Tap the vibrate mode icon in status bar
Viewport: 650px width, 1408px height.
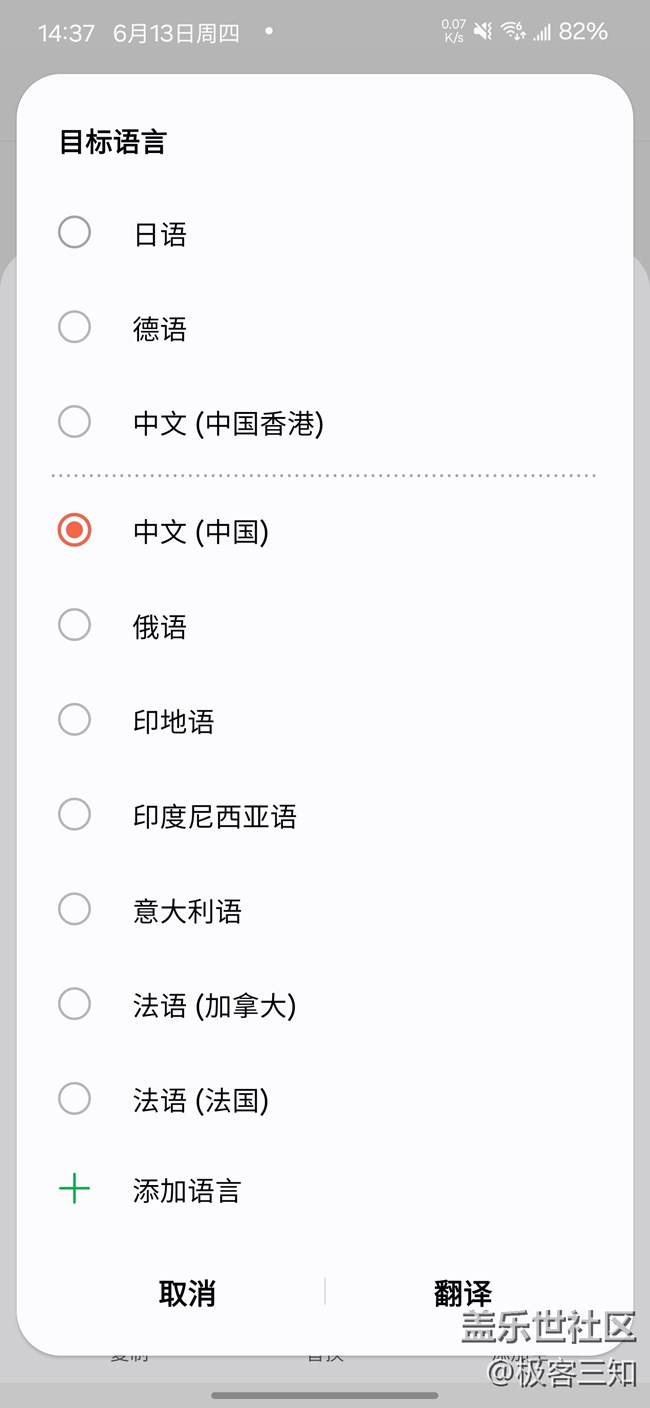(x=483, y=31)
